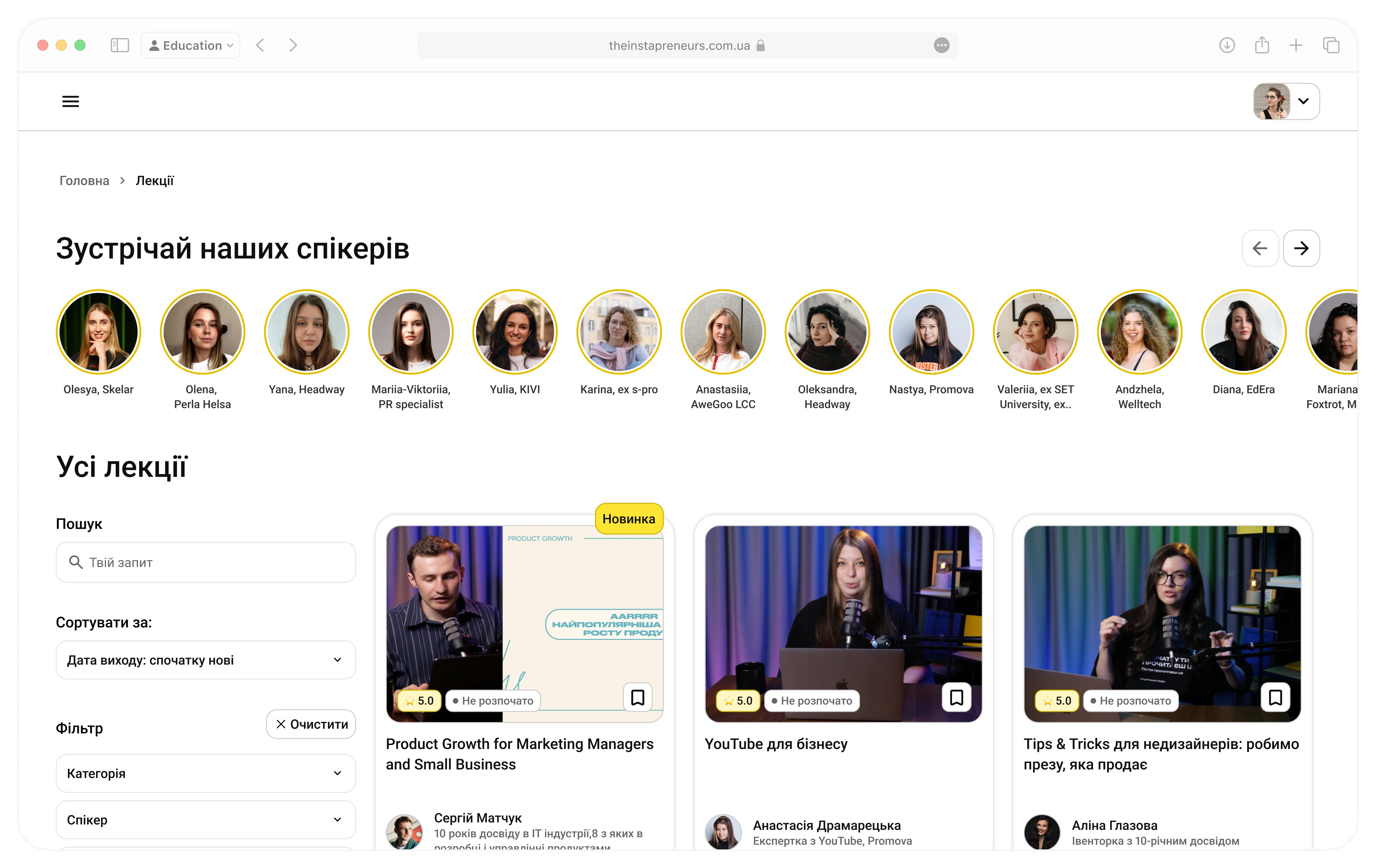Show tab overview icon

[x=1331, y=45]
